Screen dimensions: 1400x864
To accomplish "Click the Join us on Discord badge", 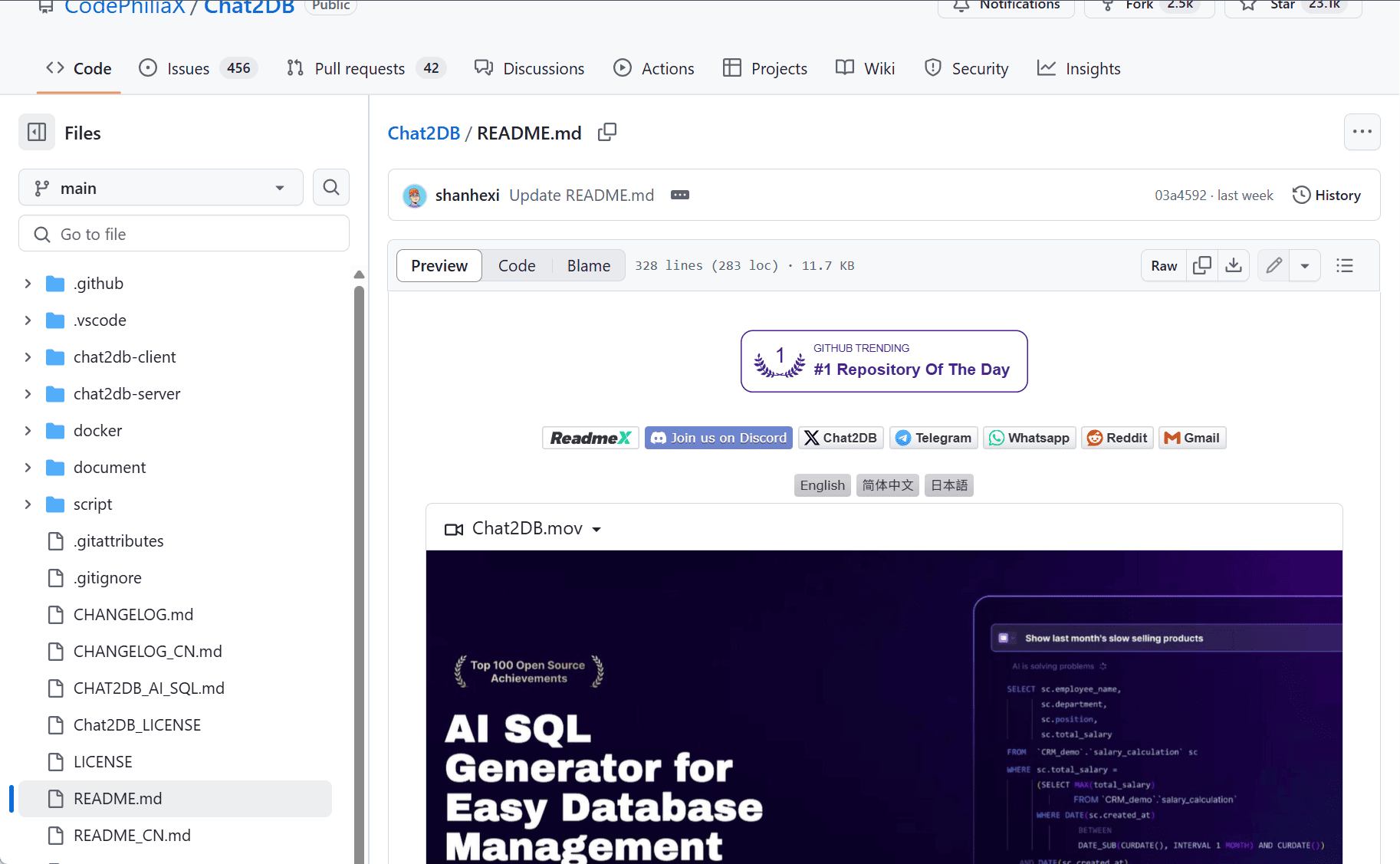I will pyautogui.click(x=718, y=438).
